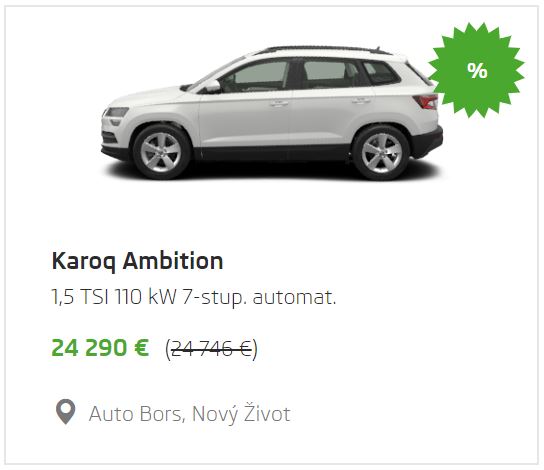Click the car's front alloy wheel
Image resolution: width=544 pixels, height=470 pixels.
tap(161, 152)
